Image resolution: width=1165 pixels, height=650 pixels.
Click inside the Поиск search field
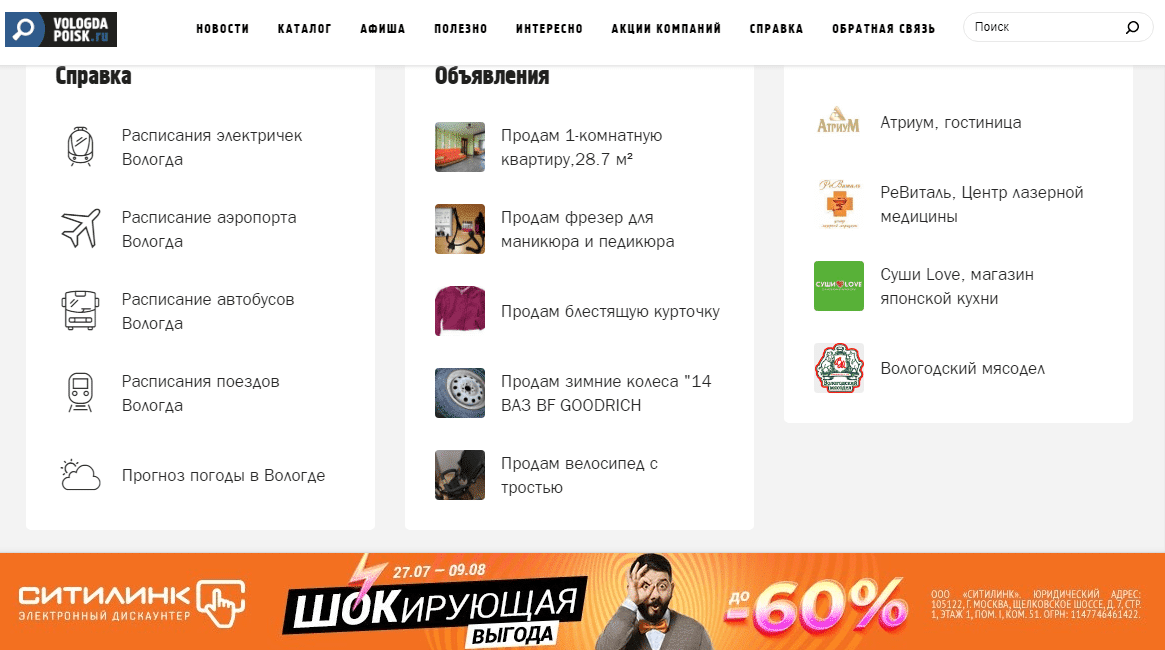click(1046, 27)
